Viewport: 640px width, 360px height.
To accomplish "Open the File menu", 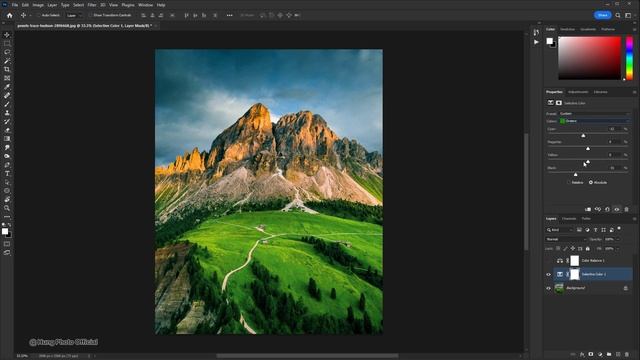I will pos(15,5).
